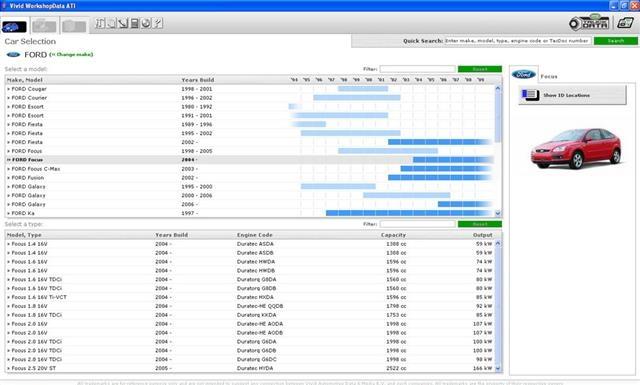This screenshot has height=385, width=640.
Task: Click the Vivid WorkshopData logo icon
Action: 589,23
